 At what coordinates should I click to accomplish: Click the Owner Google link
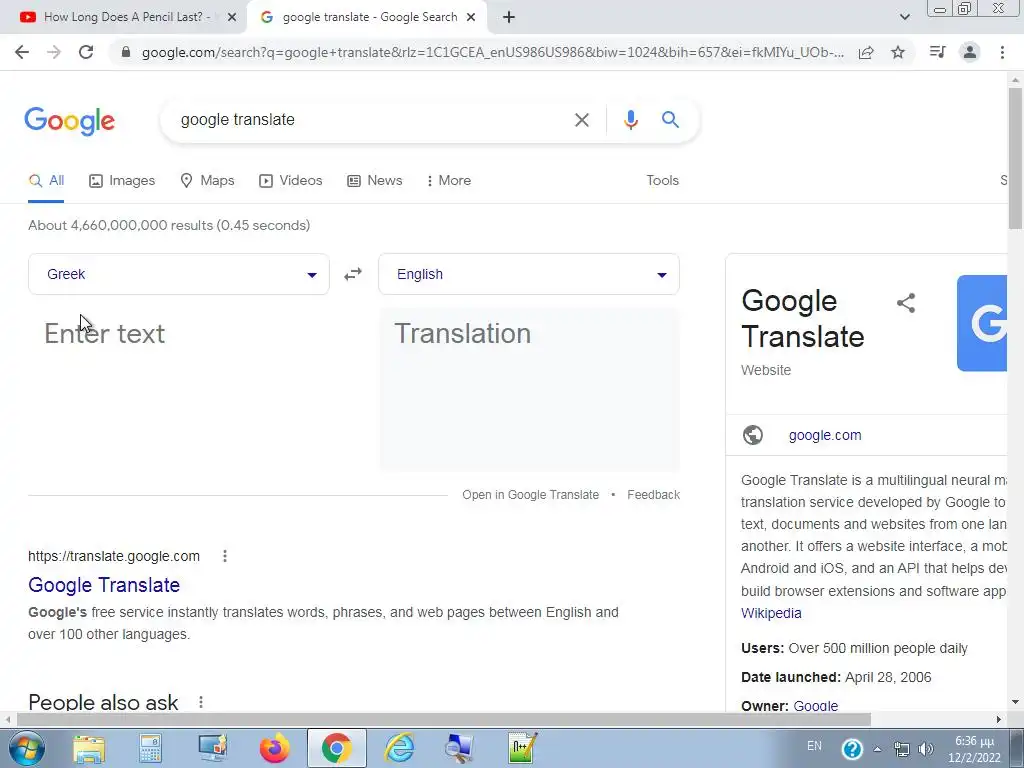pos(815,705)
